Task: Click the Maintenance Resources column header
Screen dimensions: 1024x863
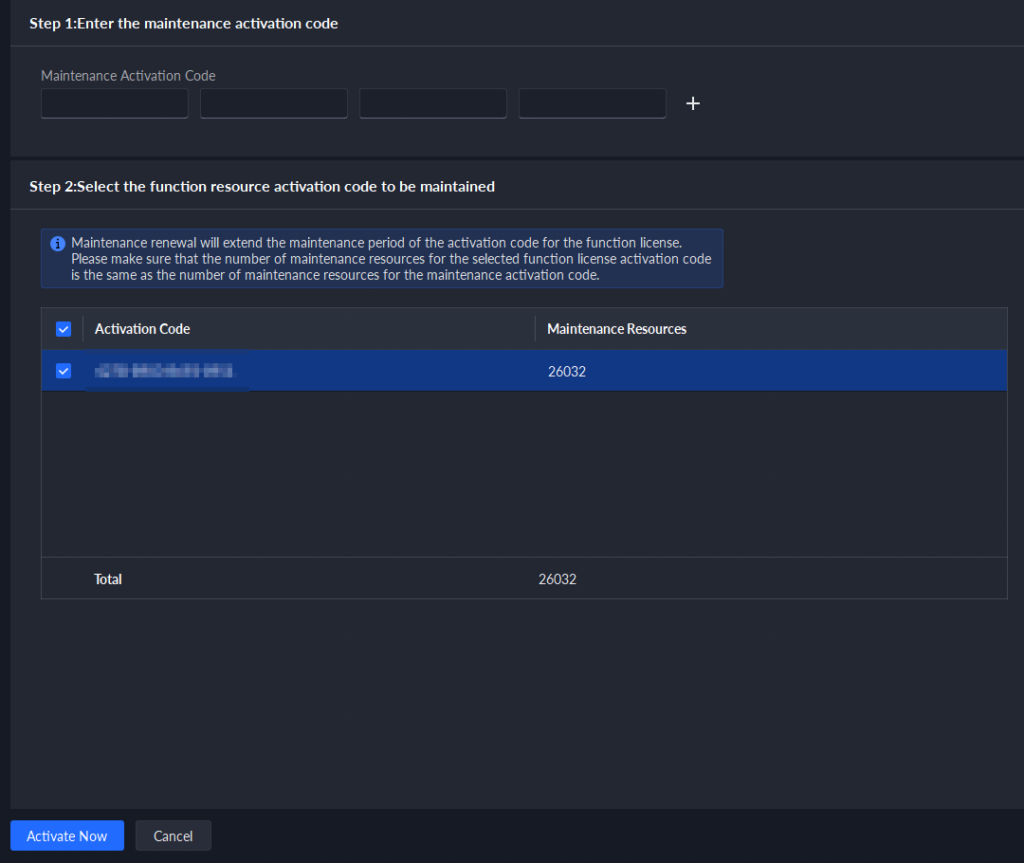Action: coord(617,329)
